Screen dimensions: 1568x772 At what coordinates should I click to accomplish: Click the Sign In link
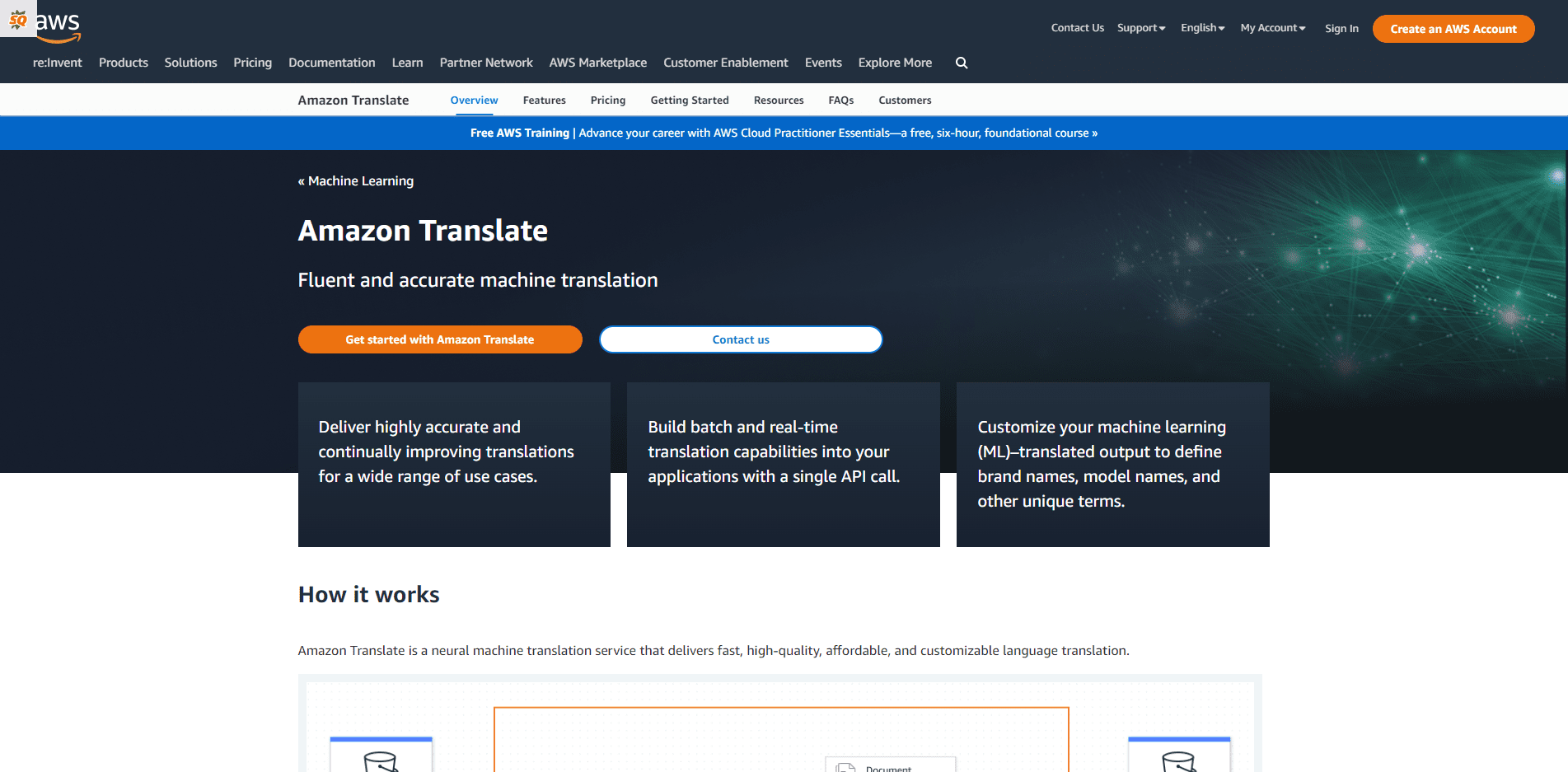tap(1341, 28)
